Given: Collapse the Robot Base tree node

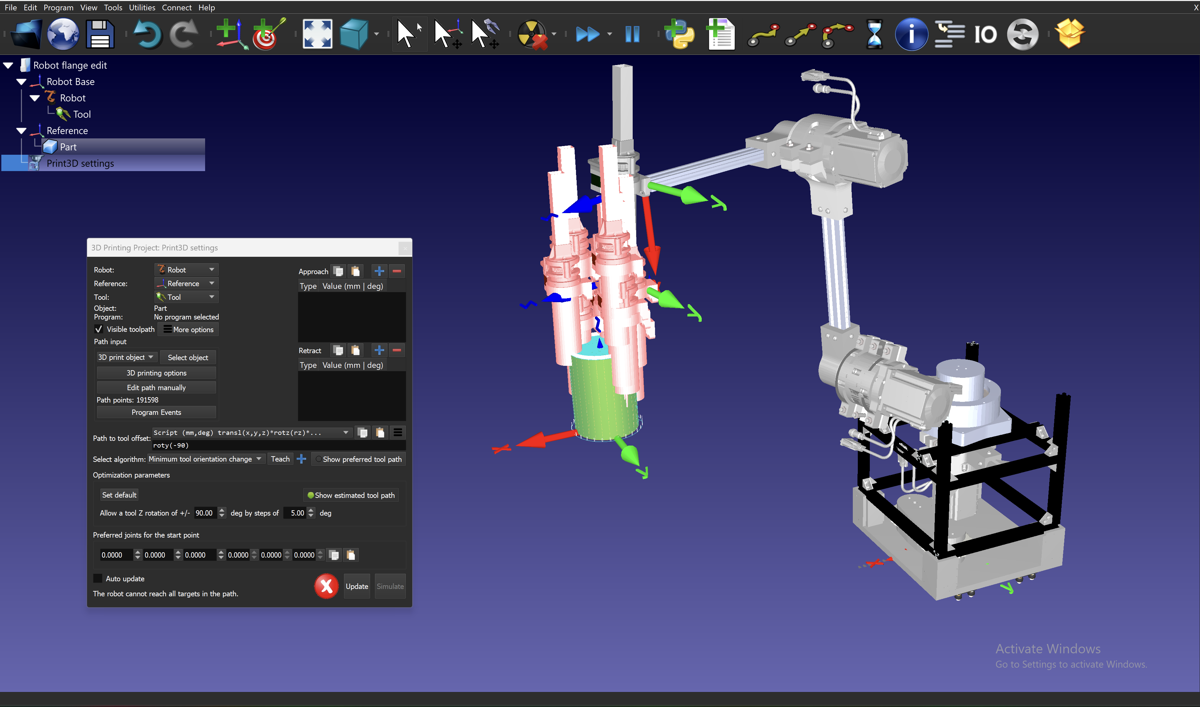Looking at the screenshot, I should click(x=21, y=82).
